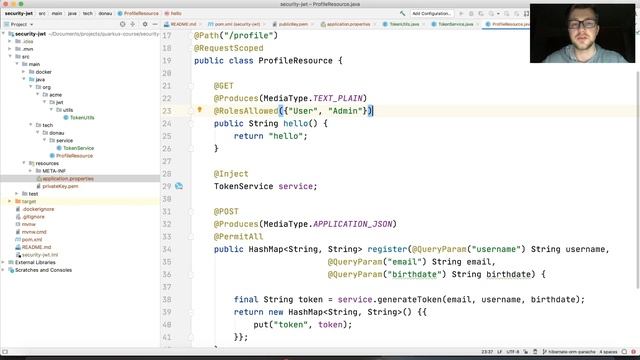Click the read-only lock icon in status bar
Image resolution: width=640 pixels, height=360 pixels.
click(526, 352)
